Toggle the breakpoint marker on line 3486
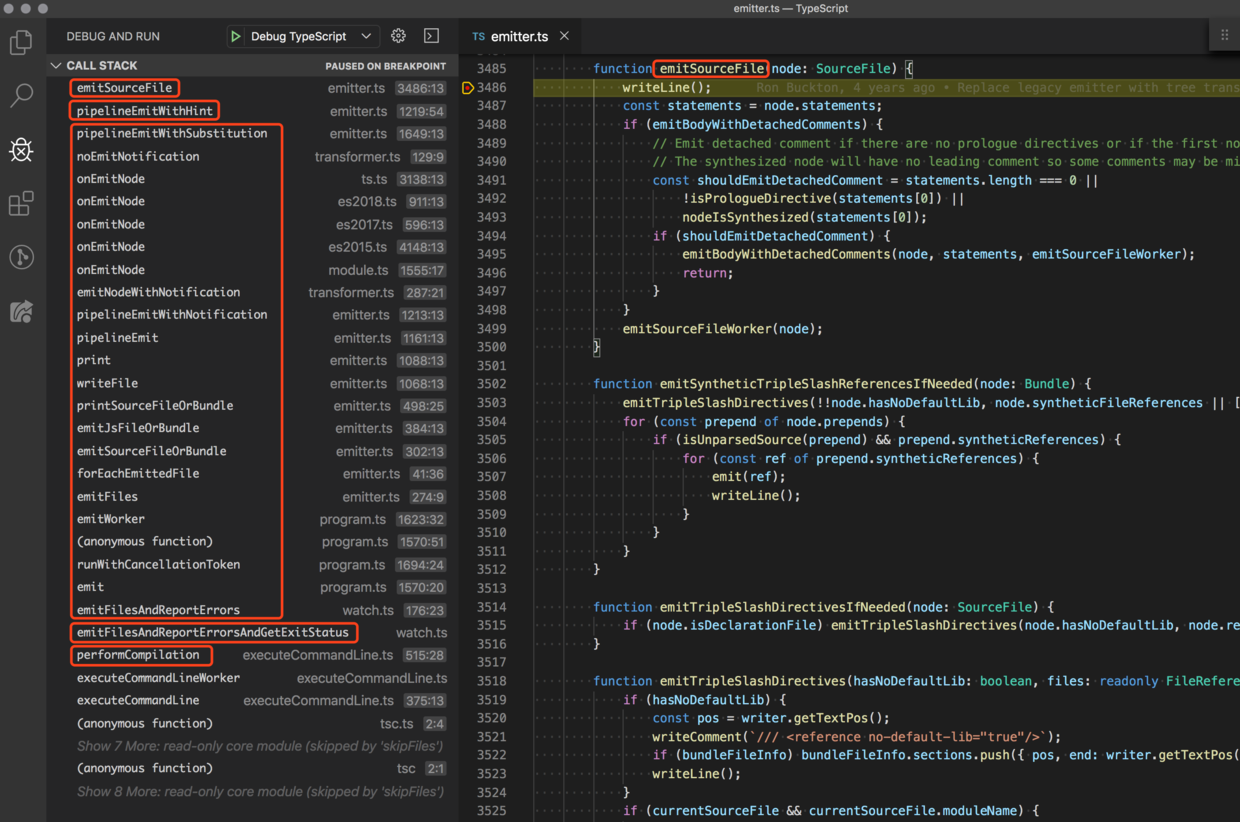 tap(467, 88)
